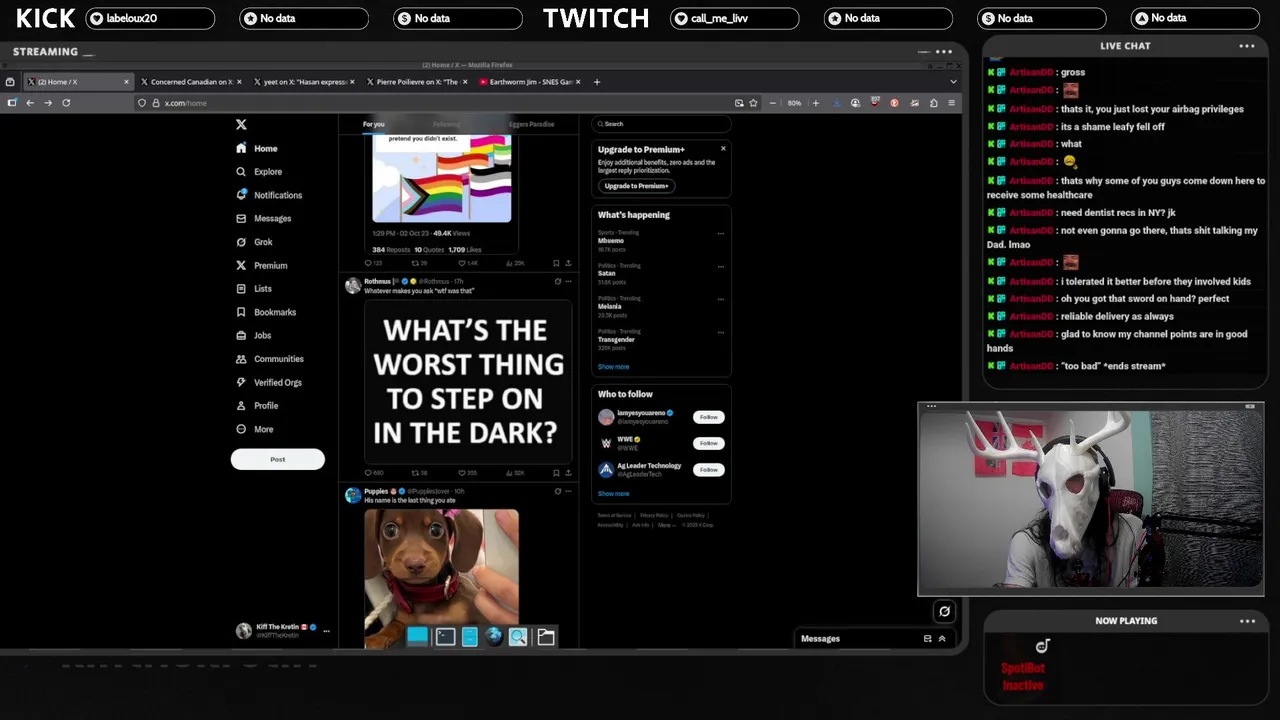Open options for Mbuemo trending item
The image size is (1280, 720).
(x=720, y=233)
